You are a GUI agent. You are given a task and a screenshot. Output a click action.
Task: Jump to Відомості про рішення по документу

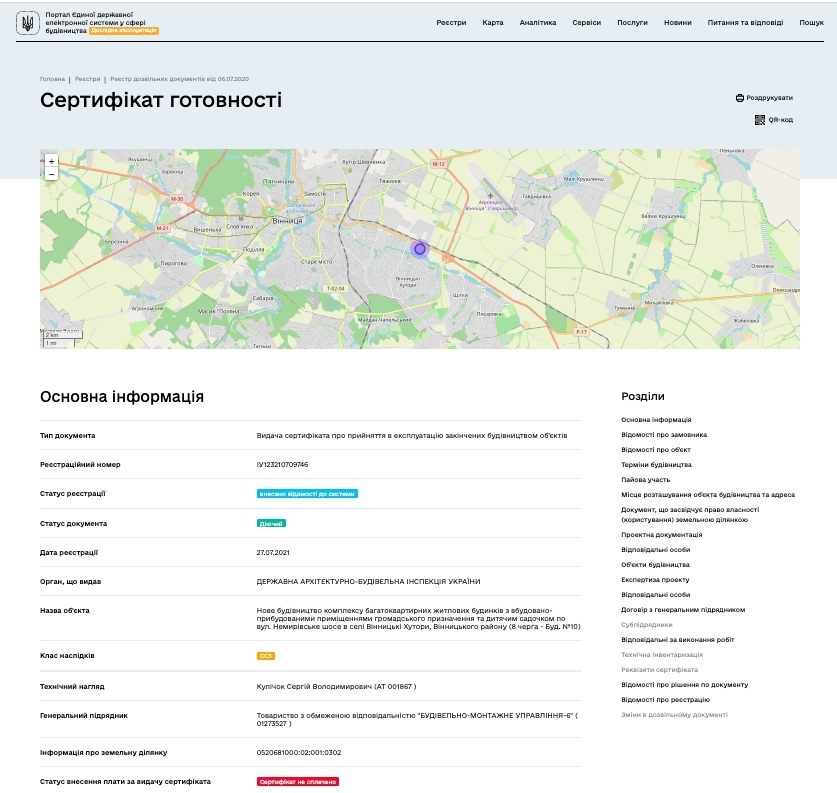pyautogui.click(x=684, y=684)
